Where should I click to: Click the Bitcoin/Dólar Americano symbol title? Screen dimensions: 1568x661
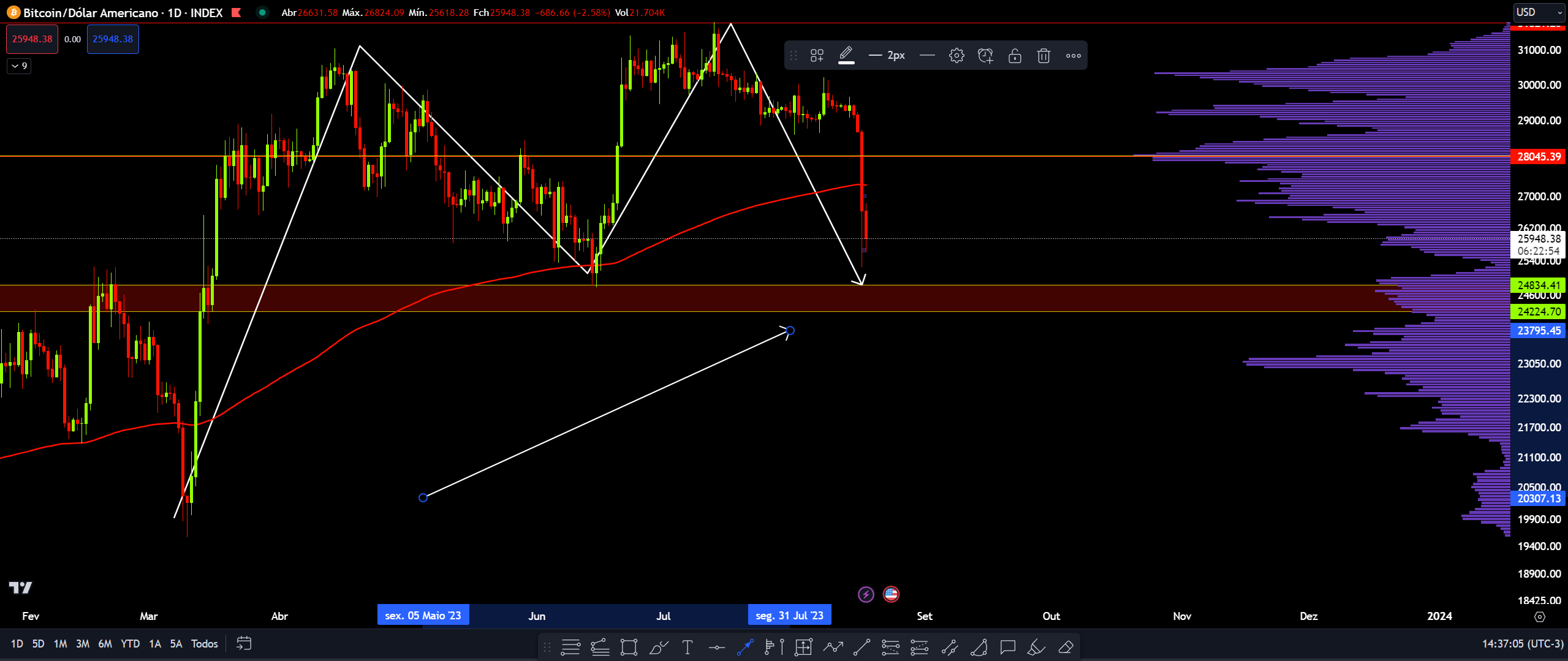[91, 12]
